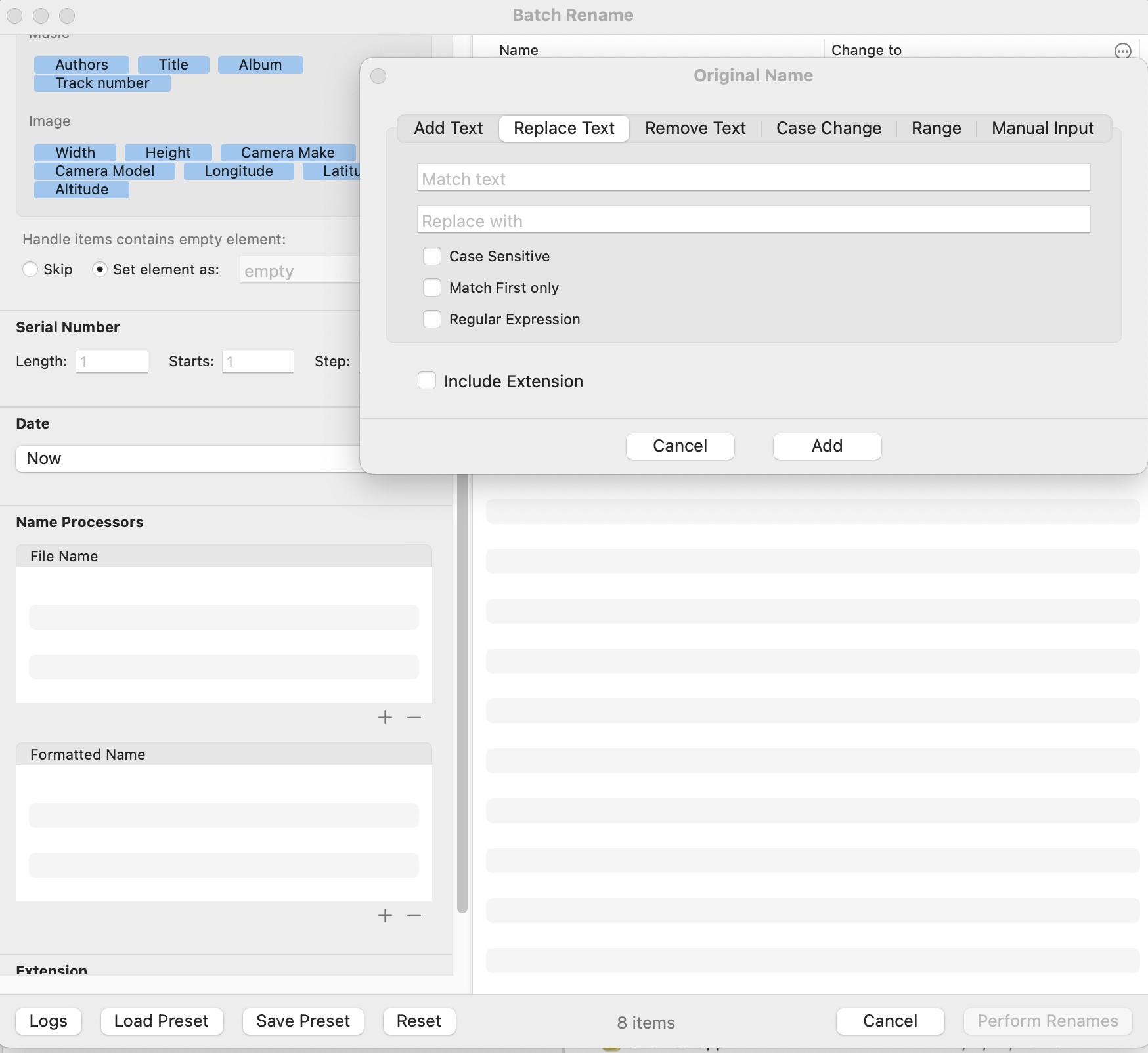
Task: Select the Altitude token
Action: coord(81,189)
